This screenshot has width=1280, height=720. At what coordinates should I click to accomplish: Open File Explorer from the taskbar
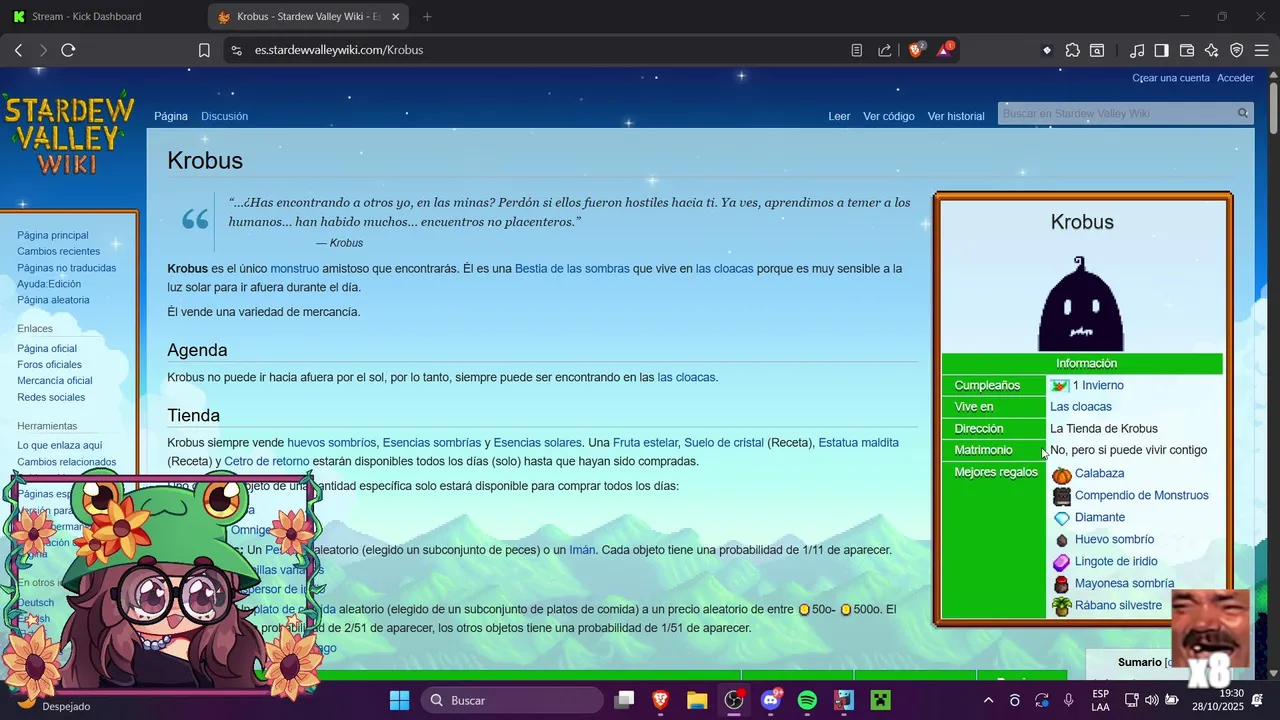[697, 700]
